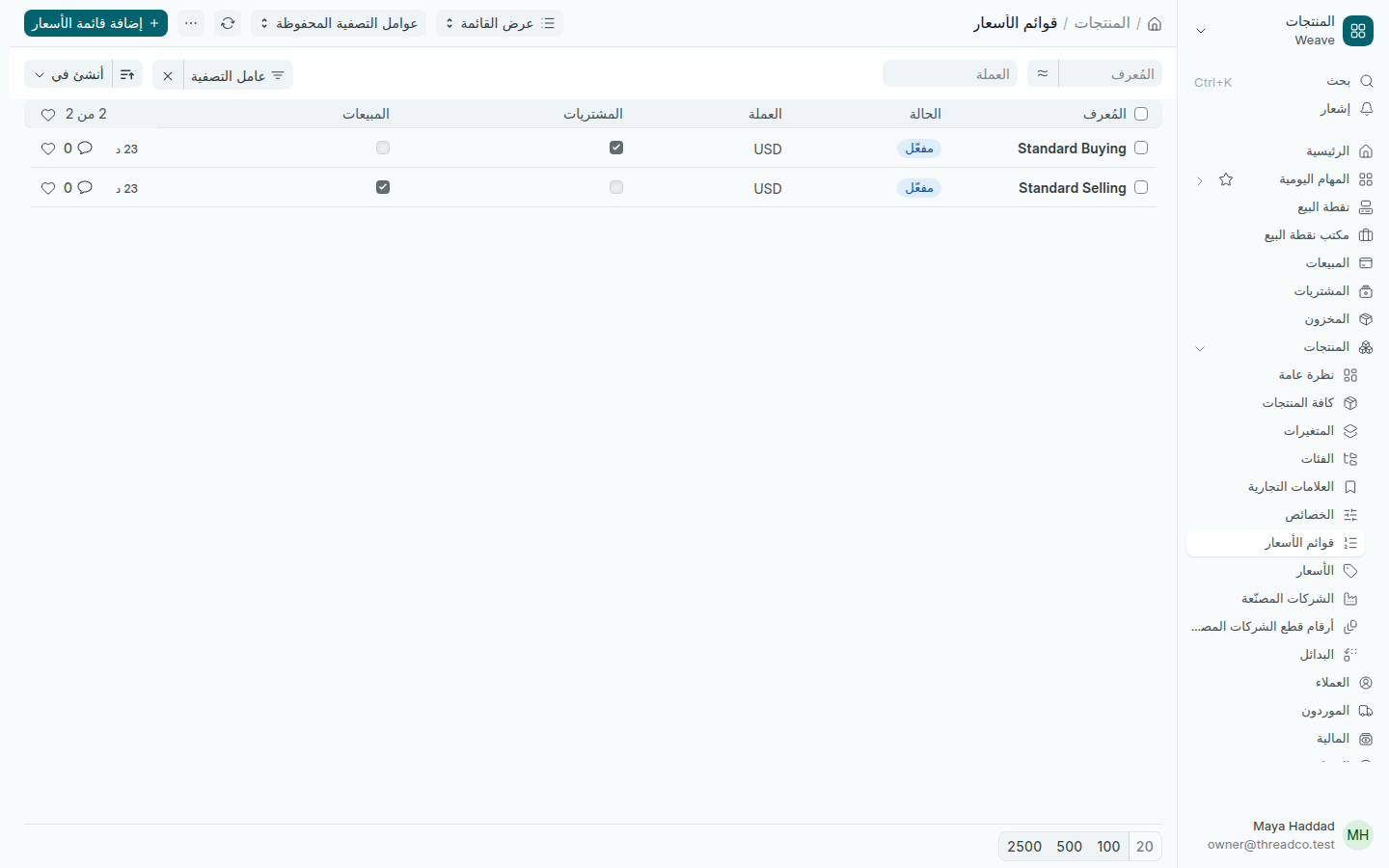Toggle the select-all checkbox in header

click(x=1141, y=114)
